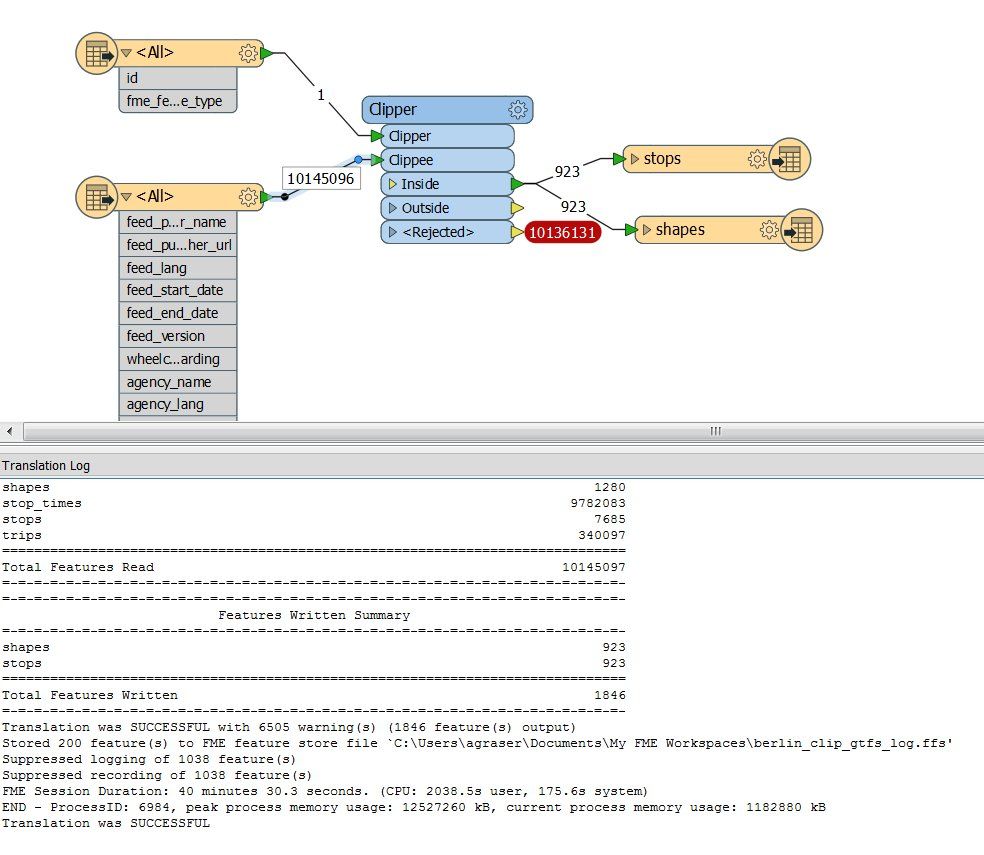Click the top reader table icon
Image resolution: width=984 pixels, height=855 pixels.
point(97,53)
